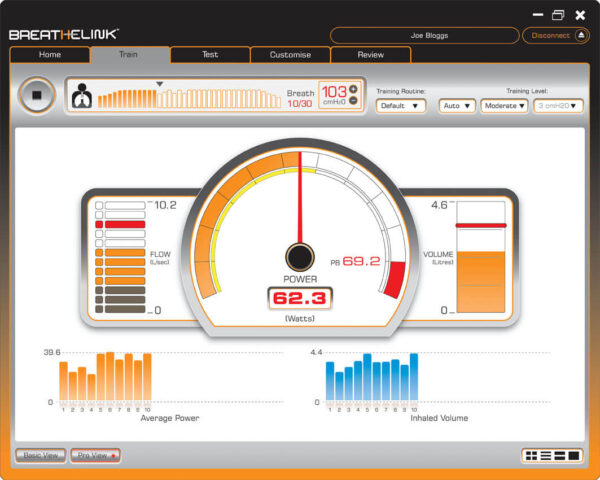Click the lungs breathing icon

(82, 95)
